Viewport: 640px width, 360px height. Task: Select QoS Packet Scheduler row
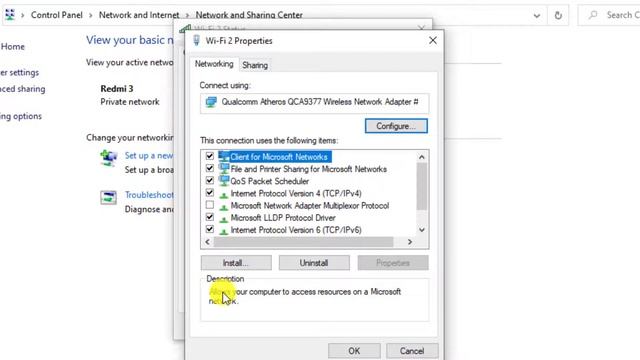pyautogui.click(x=270, y=181)
